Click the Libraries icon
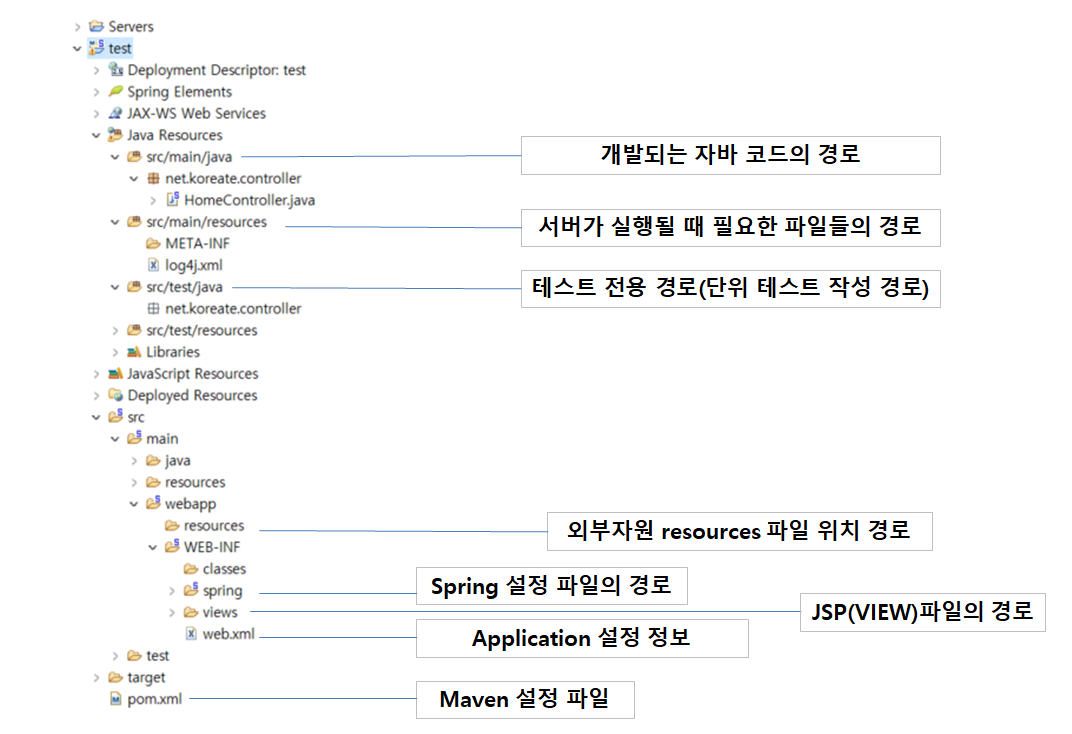Image resolution: width=1072 pixels, height=734 pixels. [135, 351]
